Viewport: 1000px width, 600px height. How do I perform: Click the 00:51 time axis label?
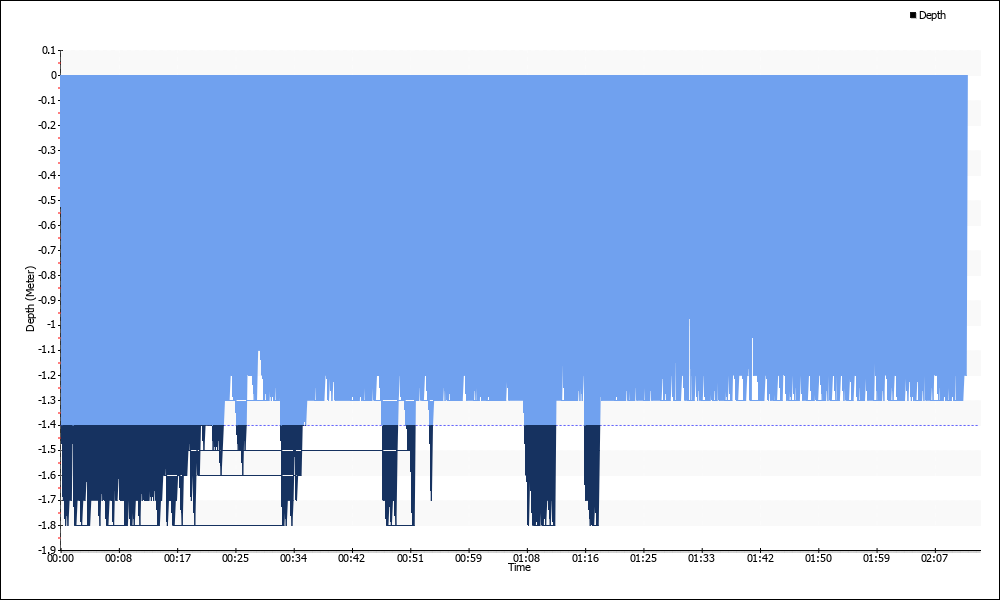pyautogui.click(x=410, y=559)
